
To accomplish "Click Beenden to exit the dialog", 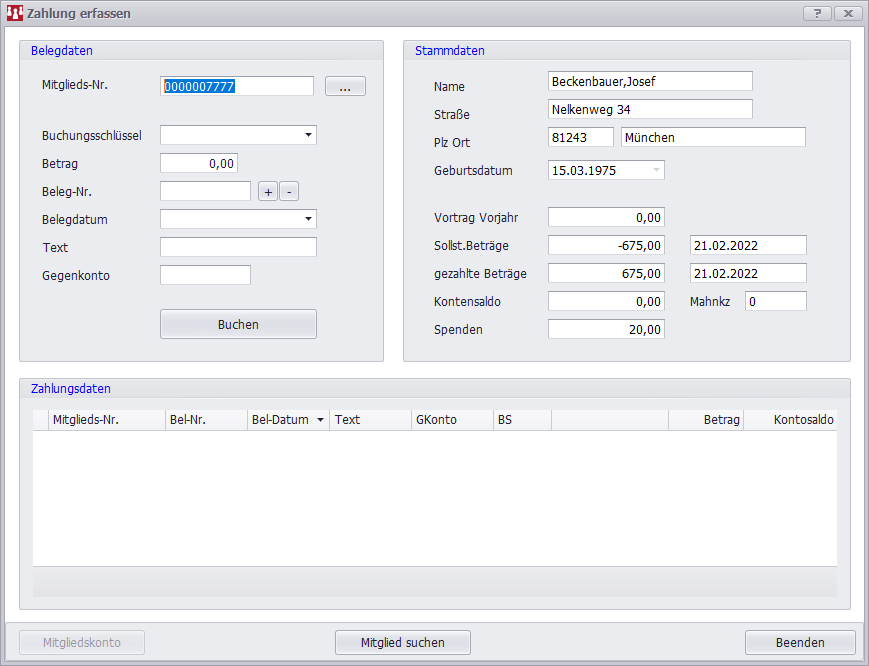I will [x=799, y=642].
